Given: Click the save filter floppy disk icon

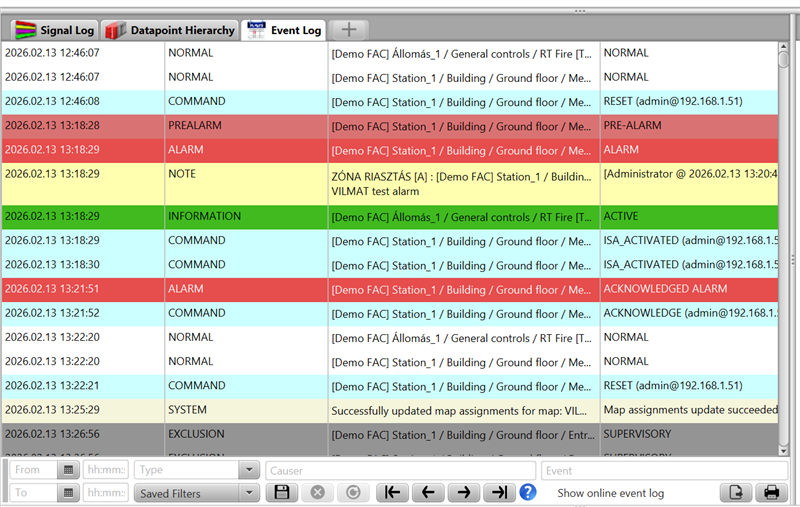Looking at the screenshot, I should click(x=282, y=493).
